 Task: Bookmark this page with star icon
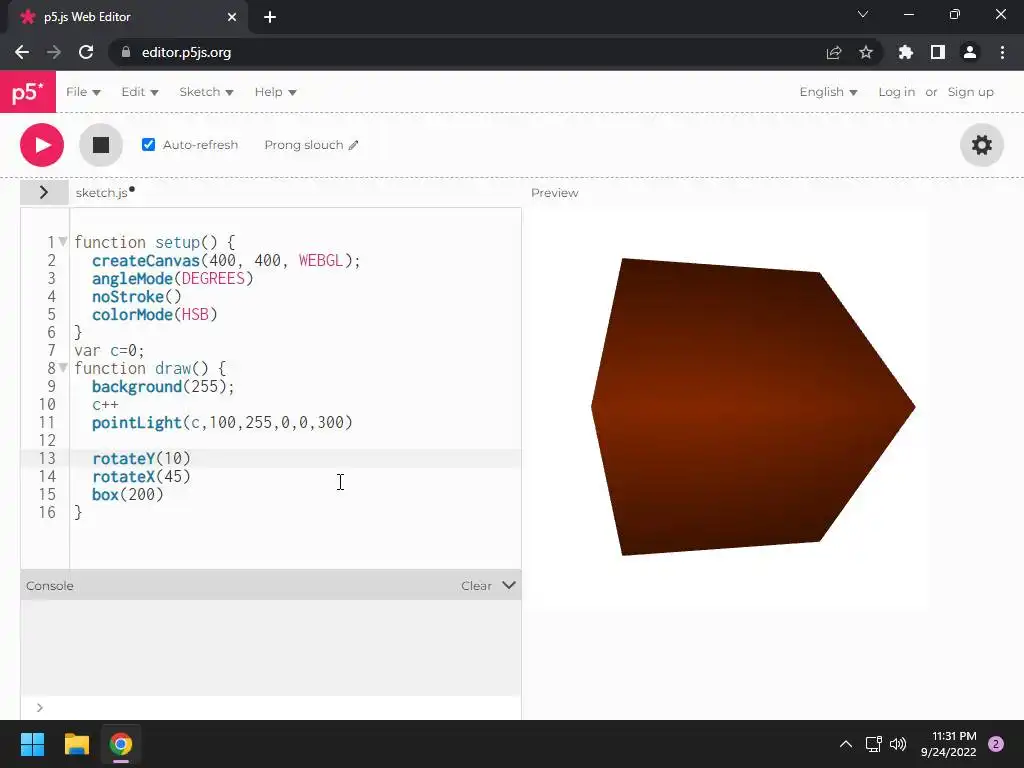click(x=866, y=52)
